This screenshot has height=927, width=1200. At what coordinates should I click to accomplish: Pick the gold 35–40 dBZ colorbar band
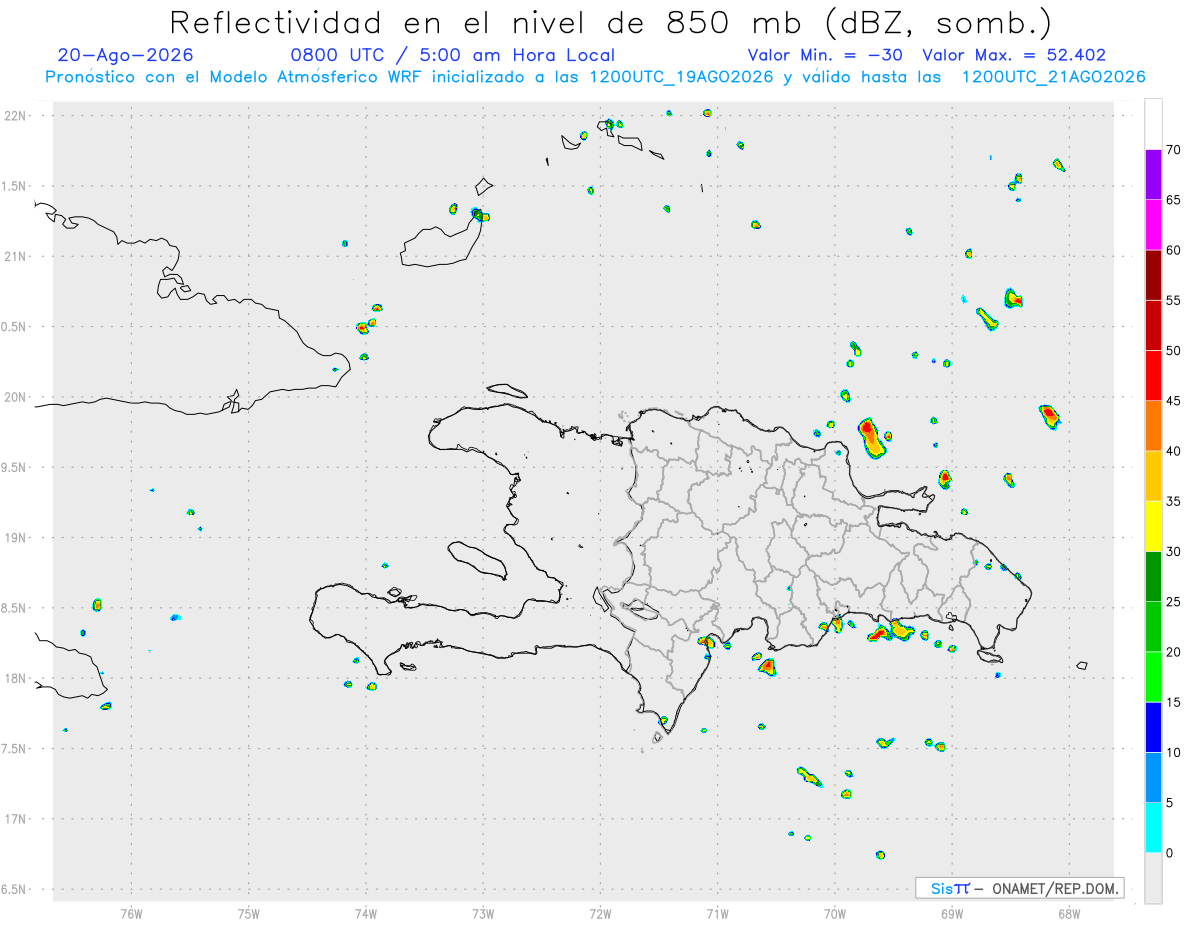[1153, 476]
